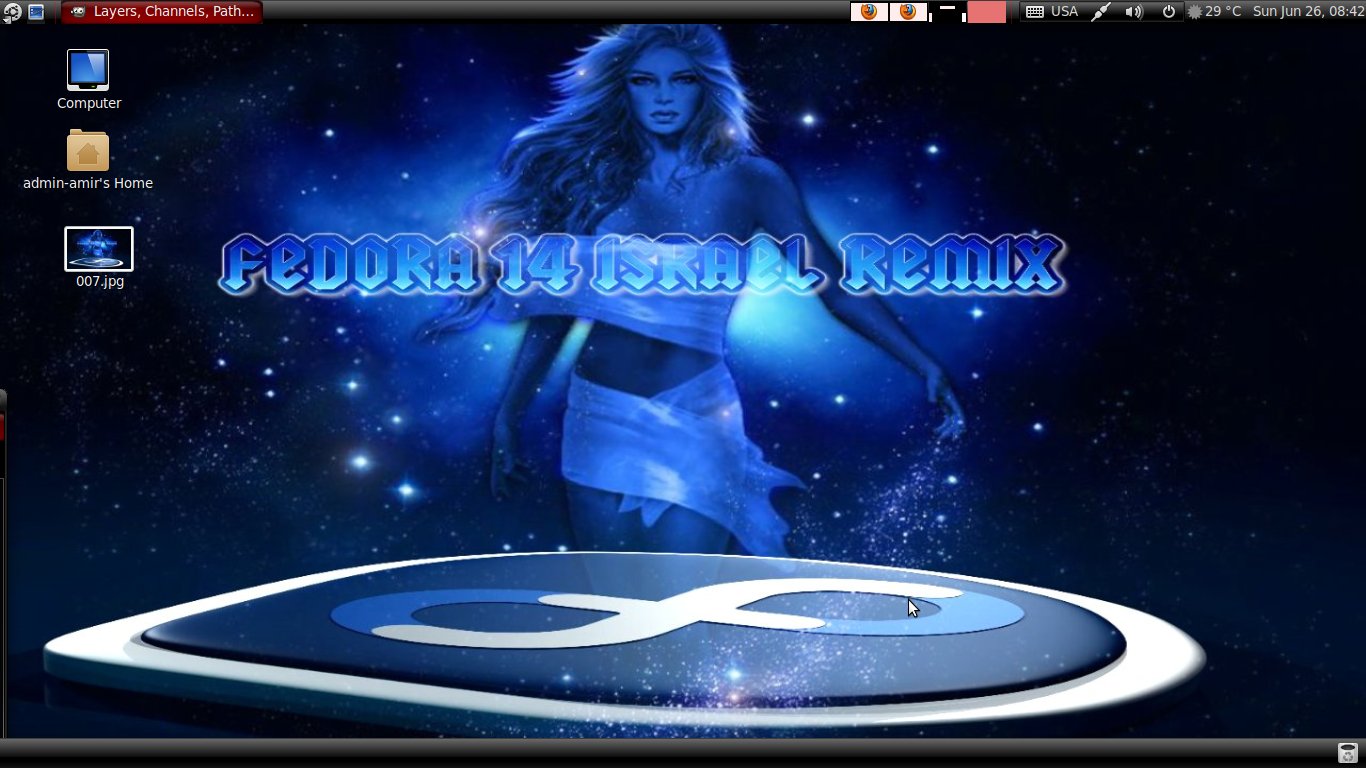Image resolution: width=1366 pixels, height=768 pixels.
Task: Open the network connection icon
Action: click(1100, 12)
